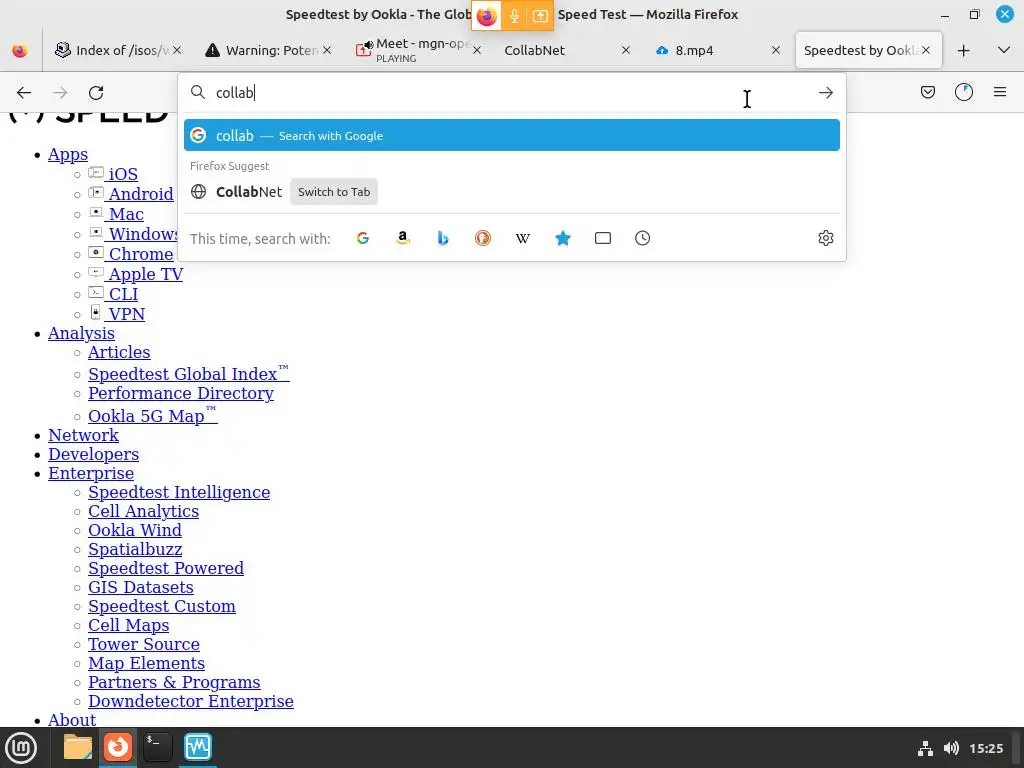Search this time with Google icon

[x=363, y=238]
